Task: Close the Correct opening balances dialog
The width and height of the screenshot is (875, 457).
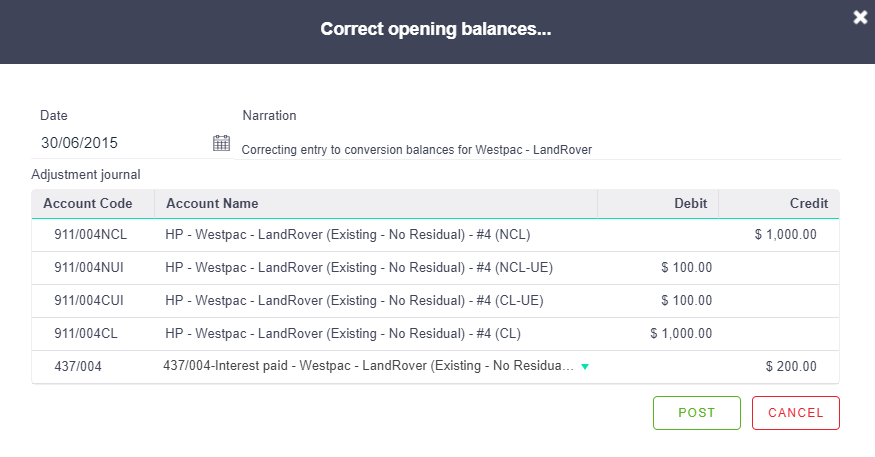Action: point(860,18)
